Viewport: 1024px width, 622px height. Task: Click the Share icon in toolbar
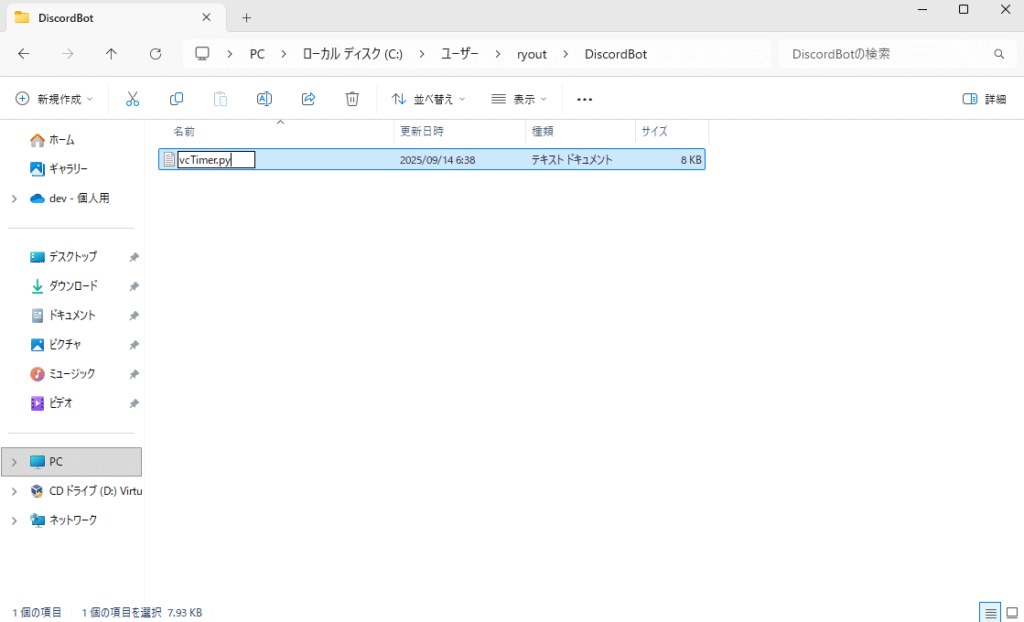pyautogui.click(x=308, y=99)
